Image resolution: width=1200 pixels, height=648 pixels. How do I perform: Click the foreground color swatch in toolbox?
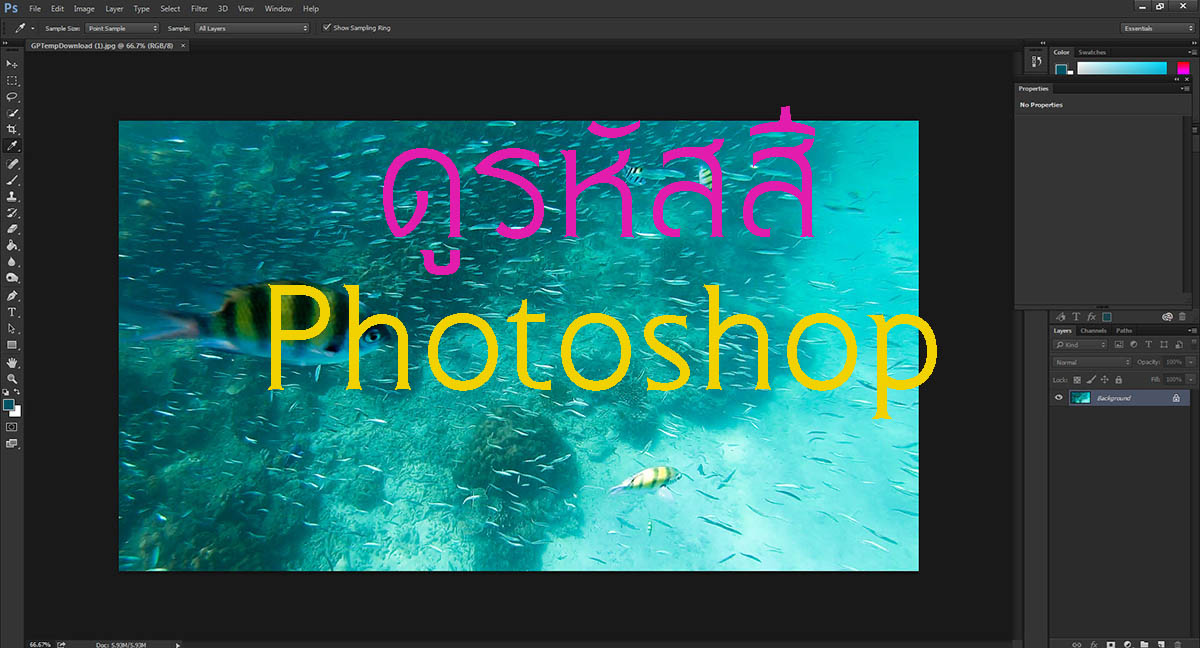click(x=9, y=405)
